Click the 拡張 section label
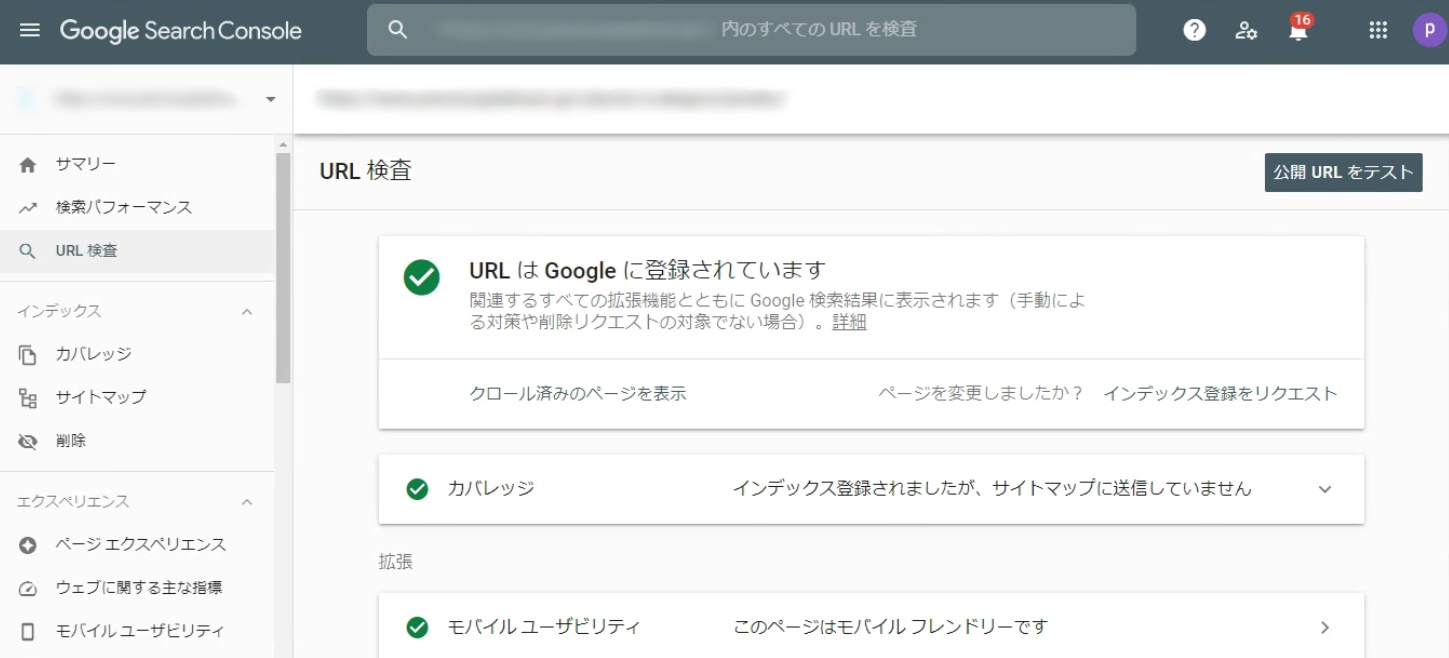The height and width of the screenshot is (658, 1449). coord(396,562)
